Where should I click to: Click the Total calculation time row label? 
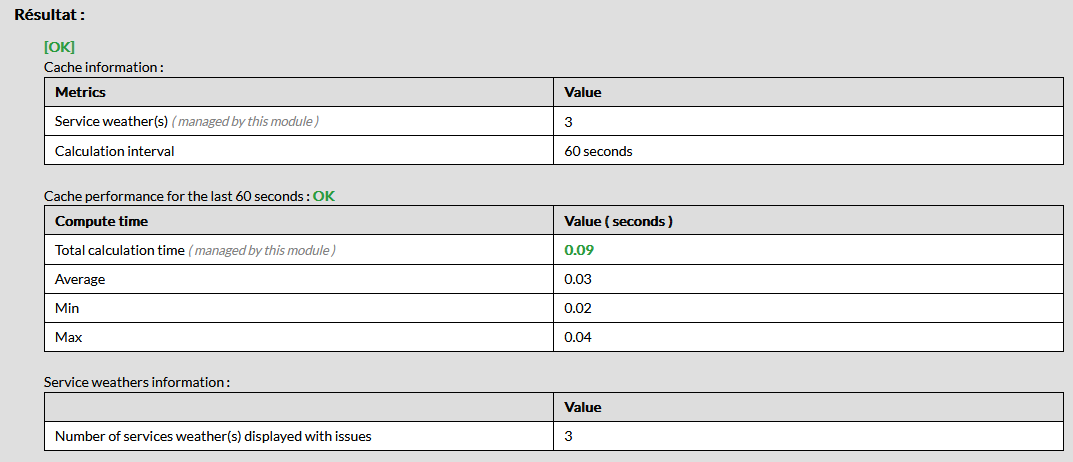[120, 250]
